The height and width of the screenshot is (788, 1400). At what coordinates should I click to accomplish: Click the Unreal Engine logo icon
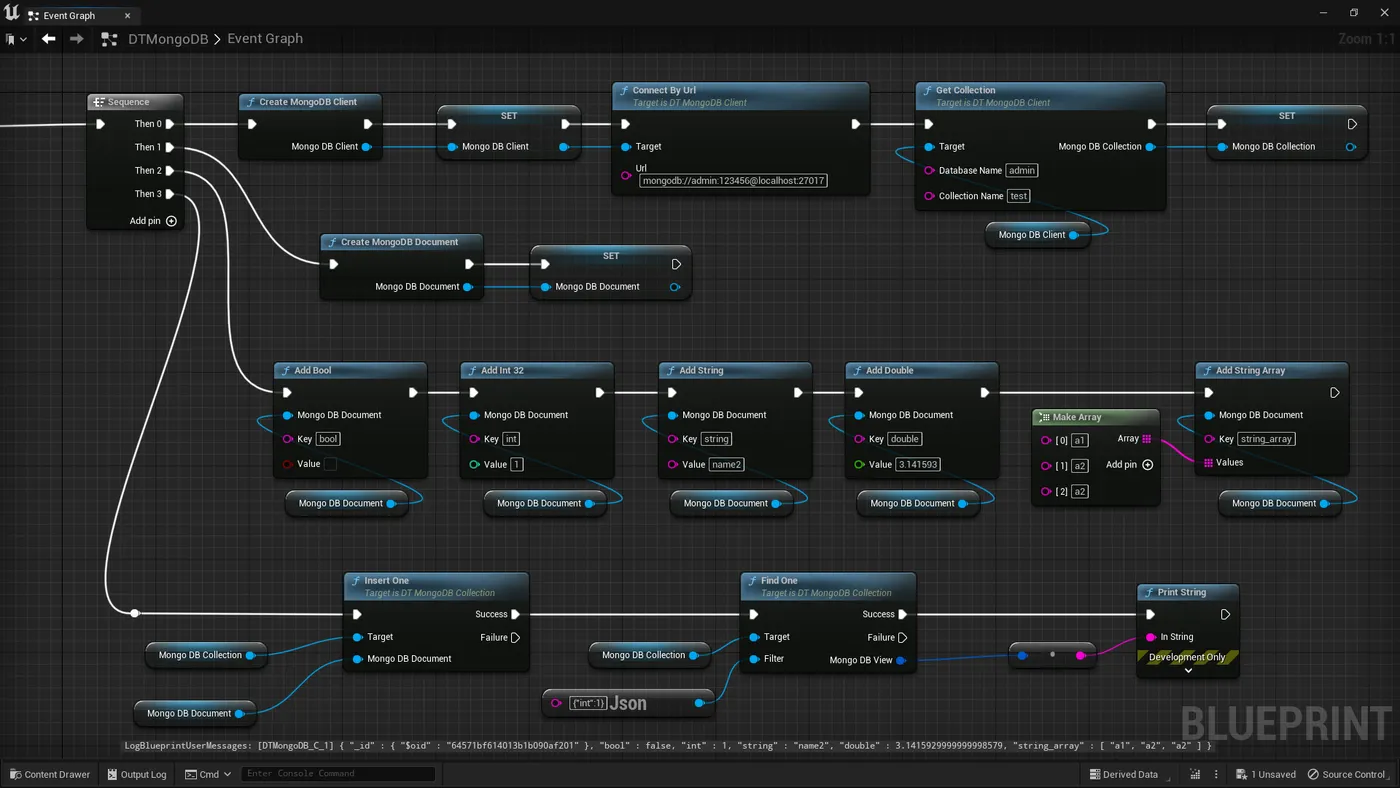click(11, 13)
